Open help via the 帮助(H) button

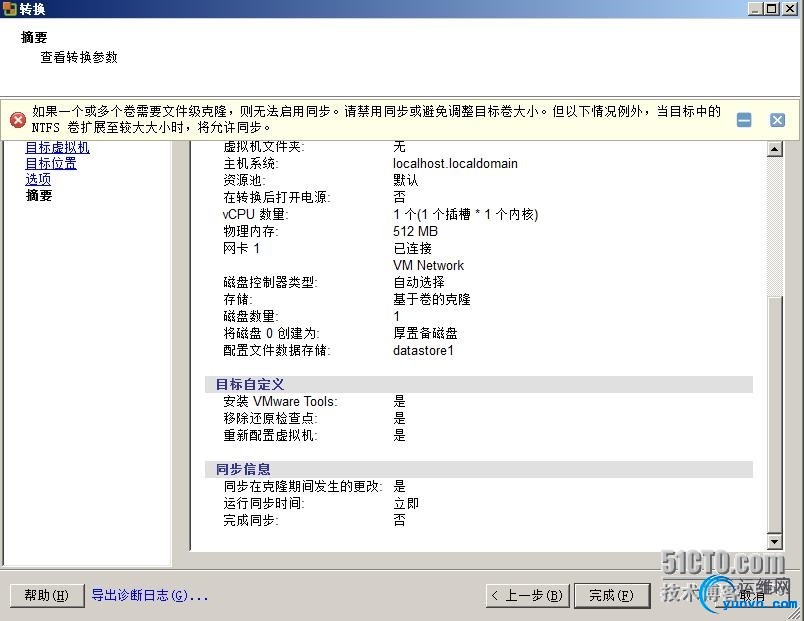(x=46, y=595)
